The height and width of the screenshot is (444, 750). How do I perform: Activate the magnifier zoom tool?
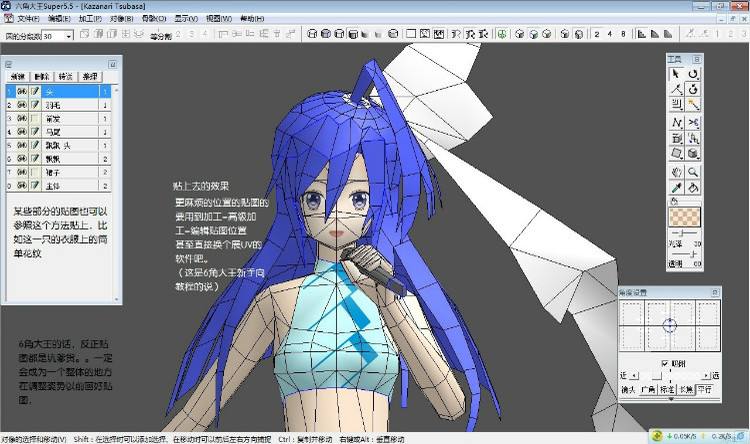click(x=693, y=172)
